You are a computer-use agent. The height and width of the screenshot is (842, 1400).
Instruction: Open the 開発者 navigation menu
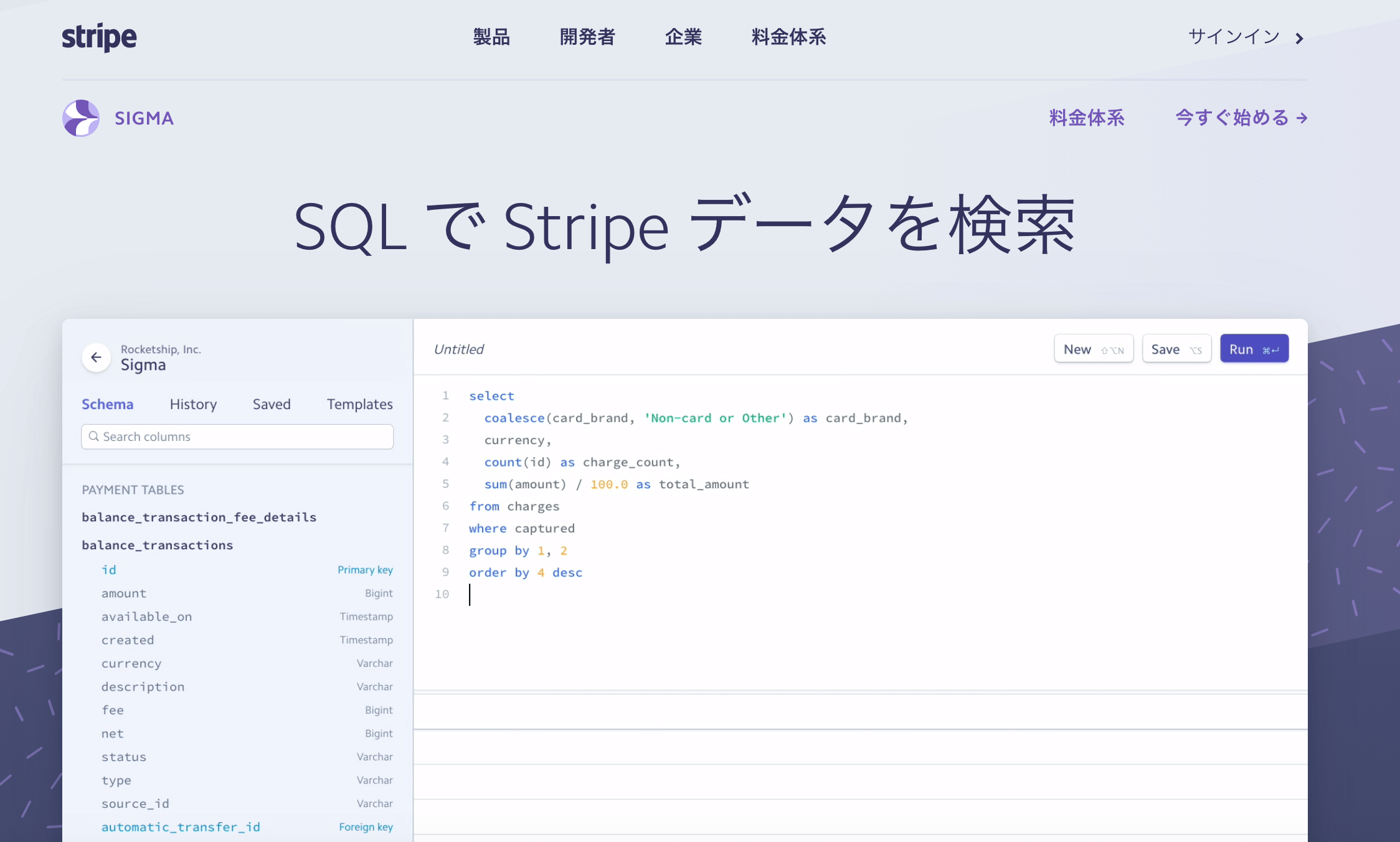[587, 37]
